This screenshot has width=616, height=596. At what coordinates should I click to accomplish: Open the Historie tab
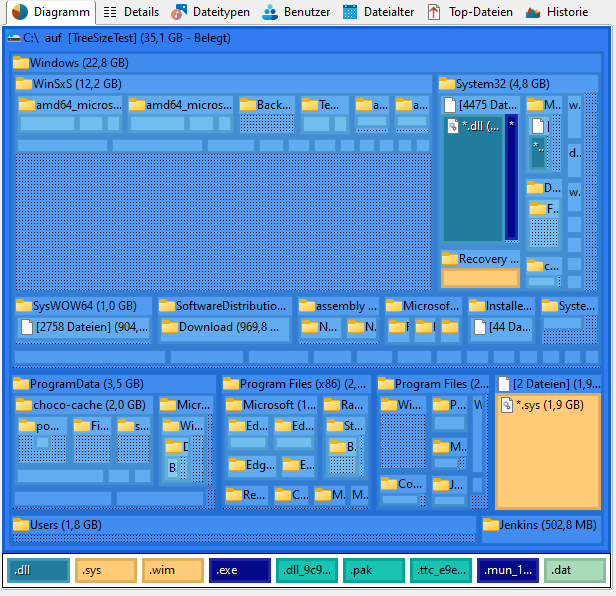tap(557, 12)
